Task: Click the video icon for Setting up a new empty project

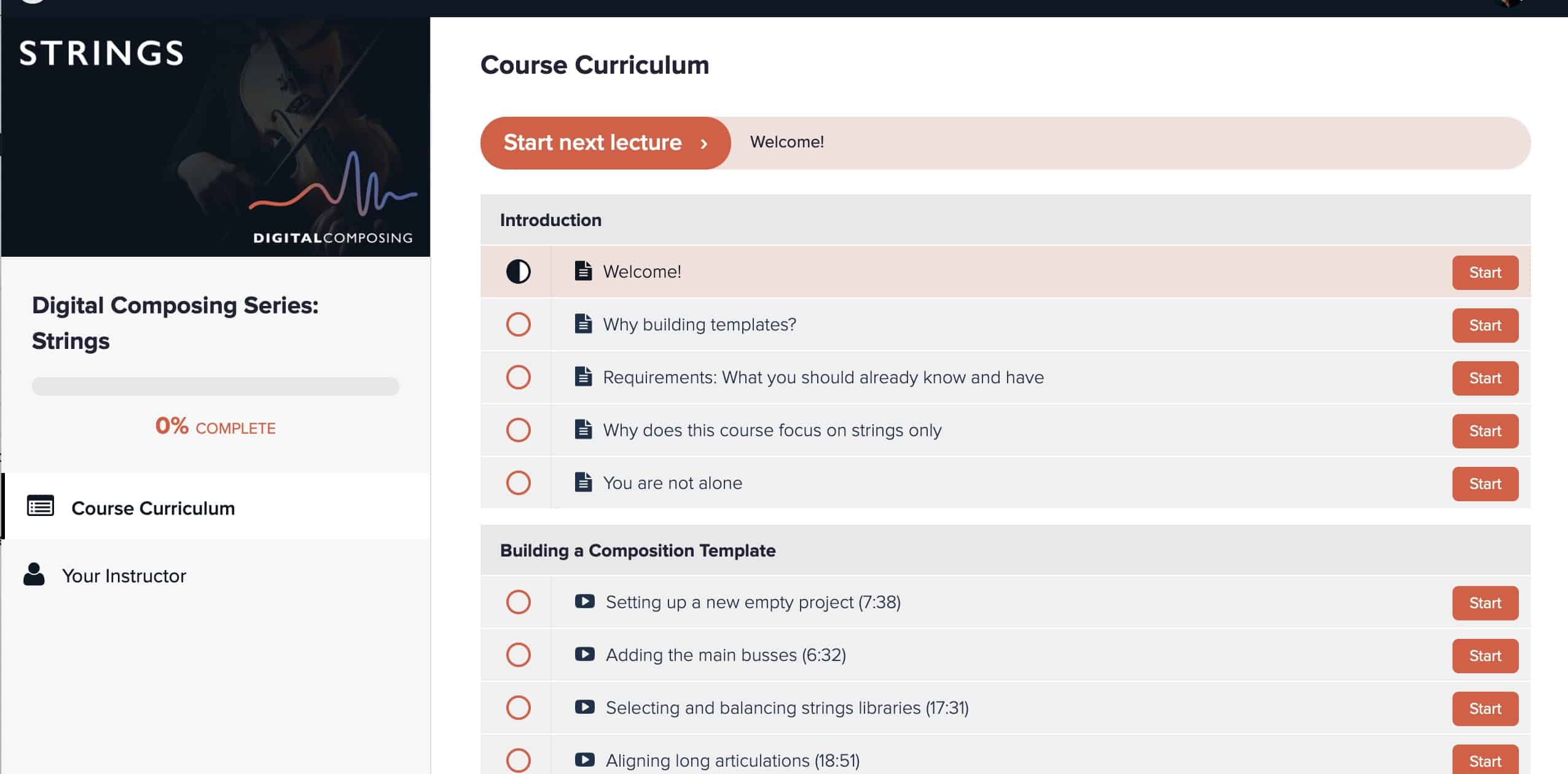Action: click(x=584, y=601)
